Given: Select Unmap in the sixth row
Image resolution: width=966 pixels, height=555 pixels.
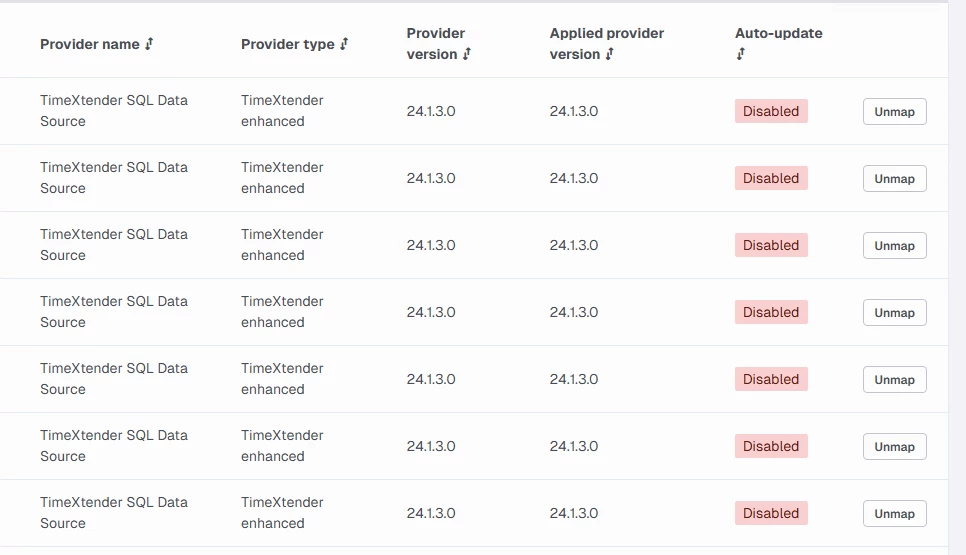Looking at the screenshot, I should click(x=894, y=447).
